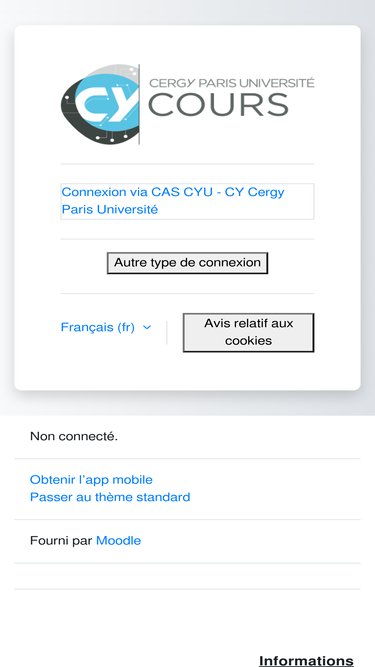Click the gray page background above the card

coord(187,12)
